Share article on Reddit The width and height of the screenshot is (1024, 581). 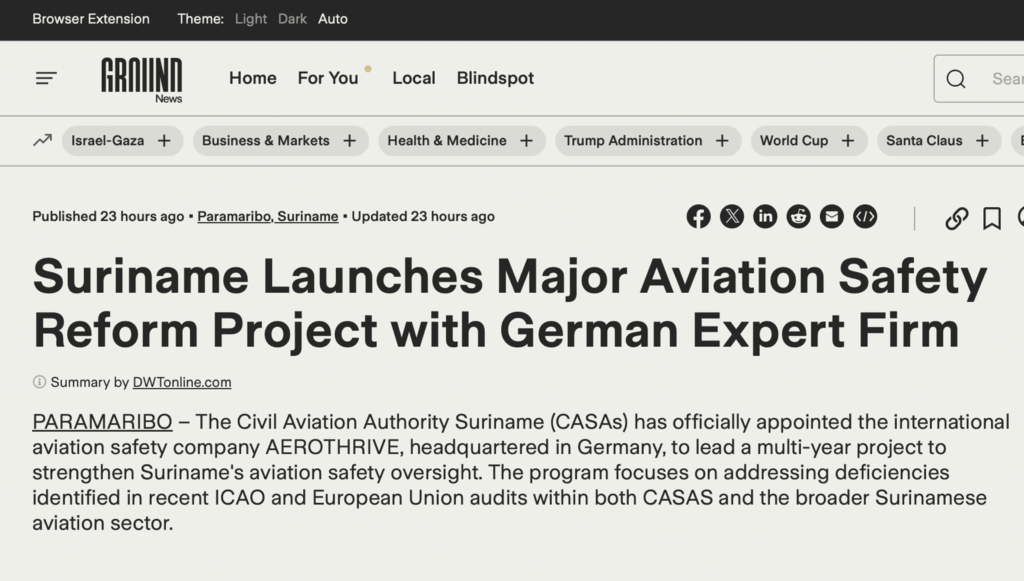798,217
